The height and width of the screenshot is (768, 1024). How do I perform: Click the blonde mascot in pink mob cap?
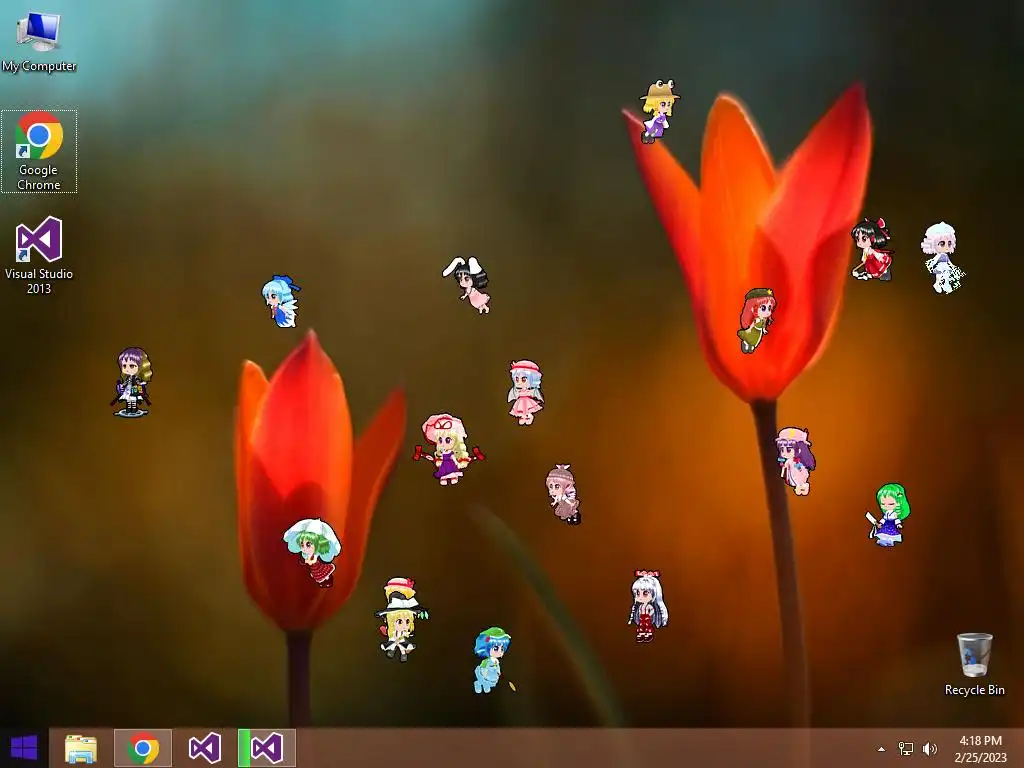[x=448, y=448]
